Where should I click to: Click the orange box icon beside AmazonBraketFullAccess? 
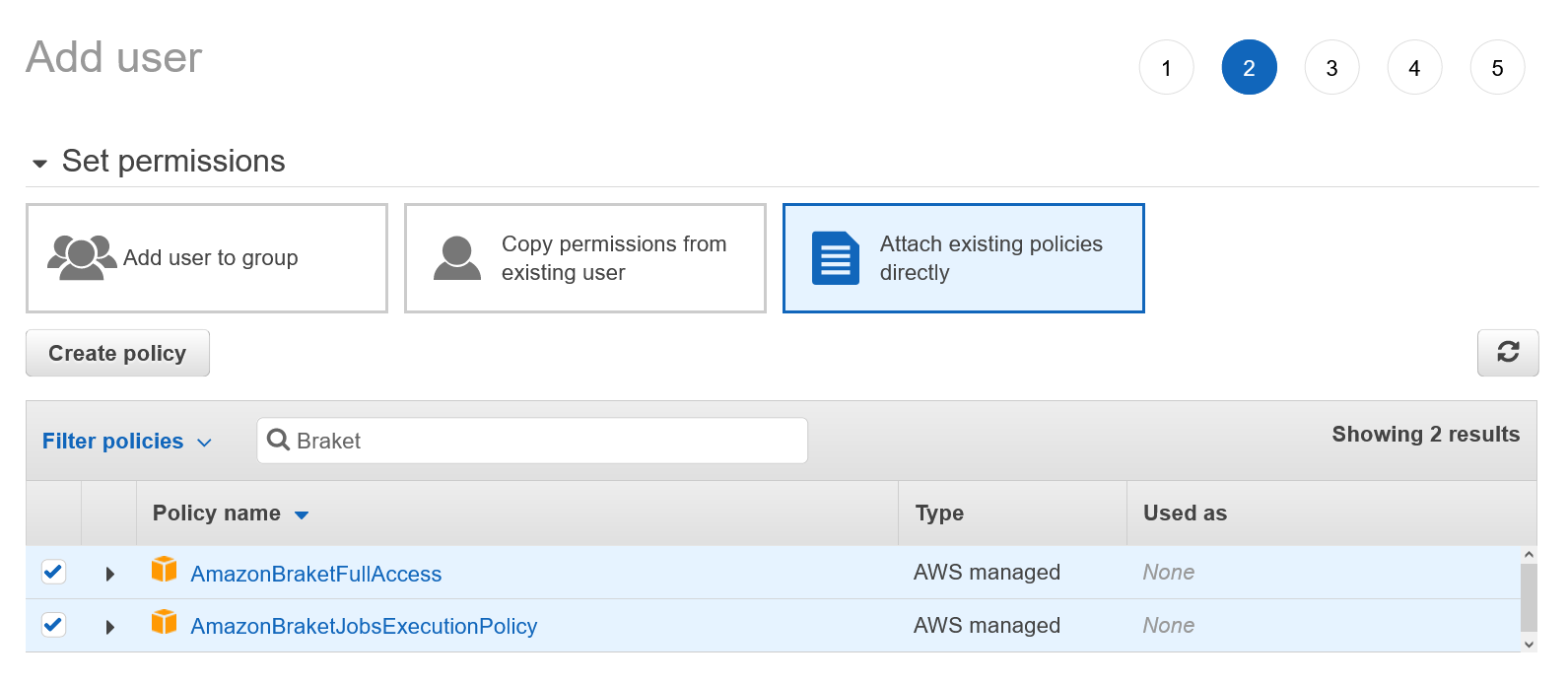pyautogui.click(x=164, y=570)
